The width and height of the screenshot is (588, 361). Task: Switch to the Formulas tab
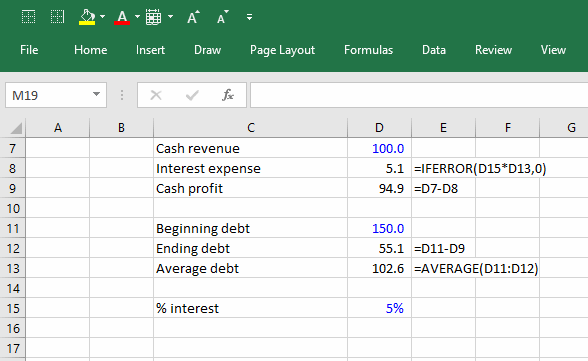[368, 50]
